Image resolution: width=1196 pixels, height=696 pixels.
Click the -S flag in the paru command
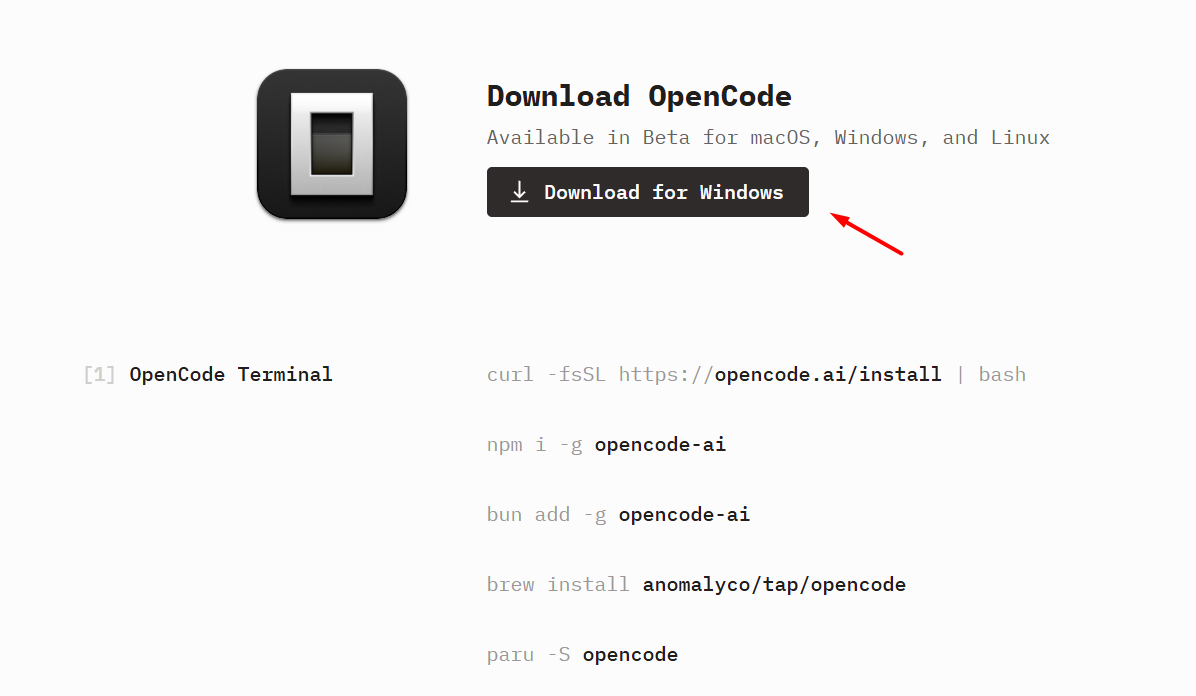tap(560, 654)
